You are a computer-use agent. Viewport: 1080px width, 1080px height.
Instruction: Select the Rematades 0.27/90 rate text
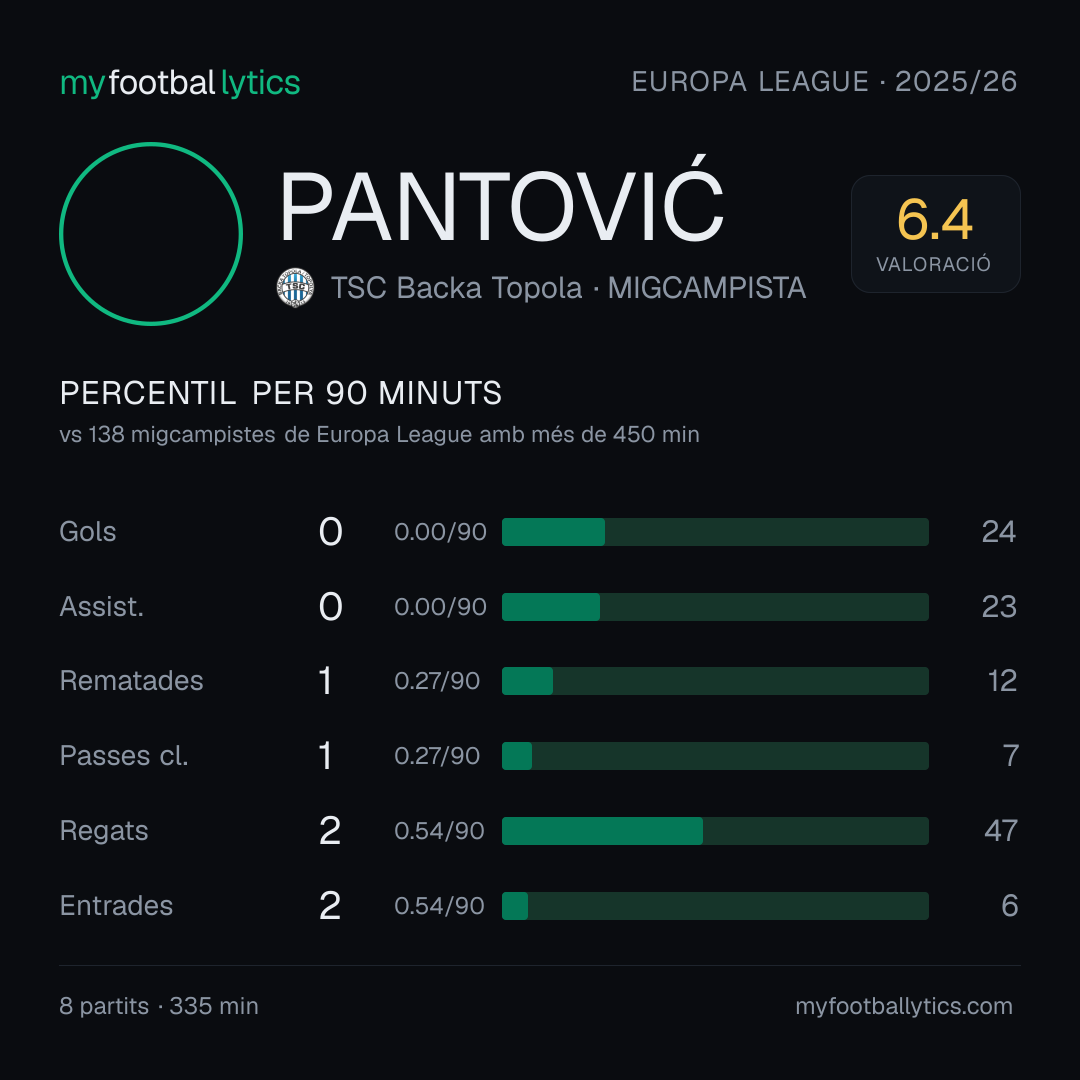pyautogui.click(x=437, y=681)
